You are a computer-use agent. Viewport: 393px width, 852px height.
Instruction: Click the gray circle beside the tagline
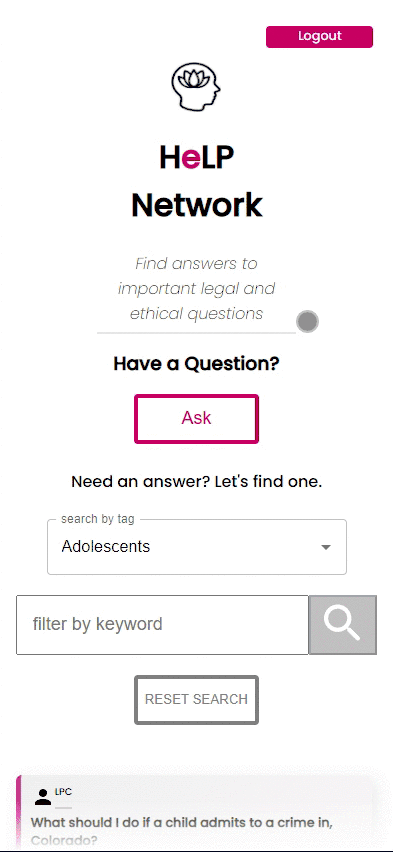(308, 322)
